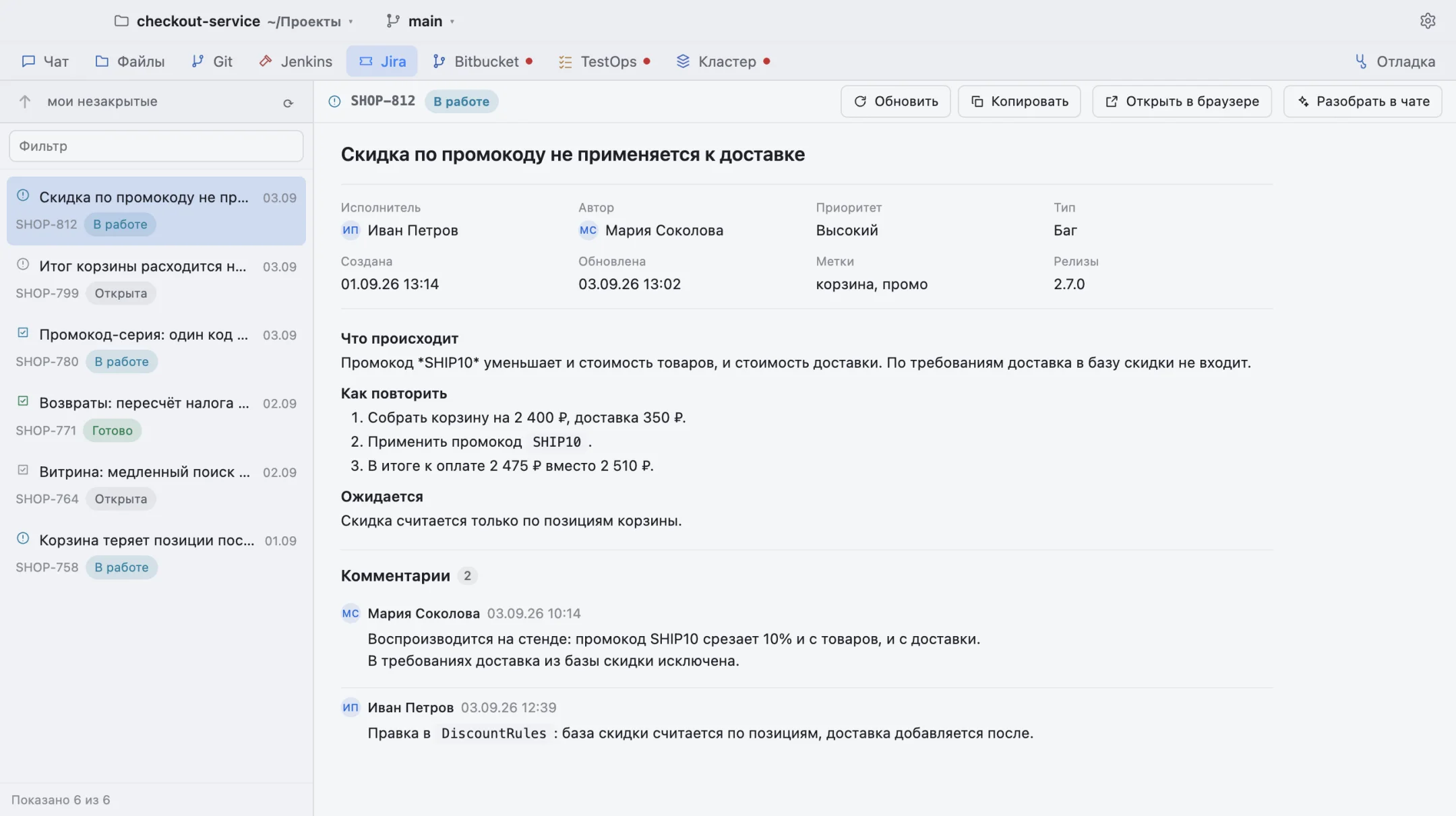Image resolution: width=1456 pixels, height=816 pixels.
Task: Open the settings gear icon
Action: coord(1427,21)
